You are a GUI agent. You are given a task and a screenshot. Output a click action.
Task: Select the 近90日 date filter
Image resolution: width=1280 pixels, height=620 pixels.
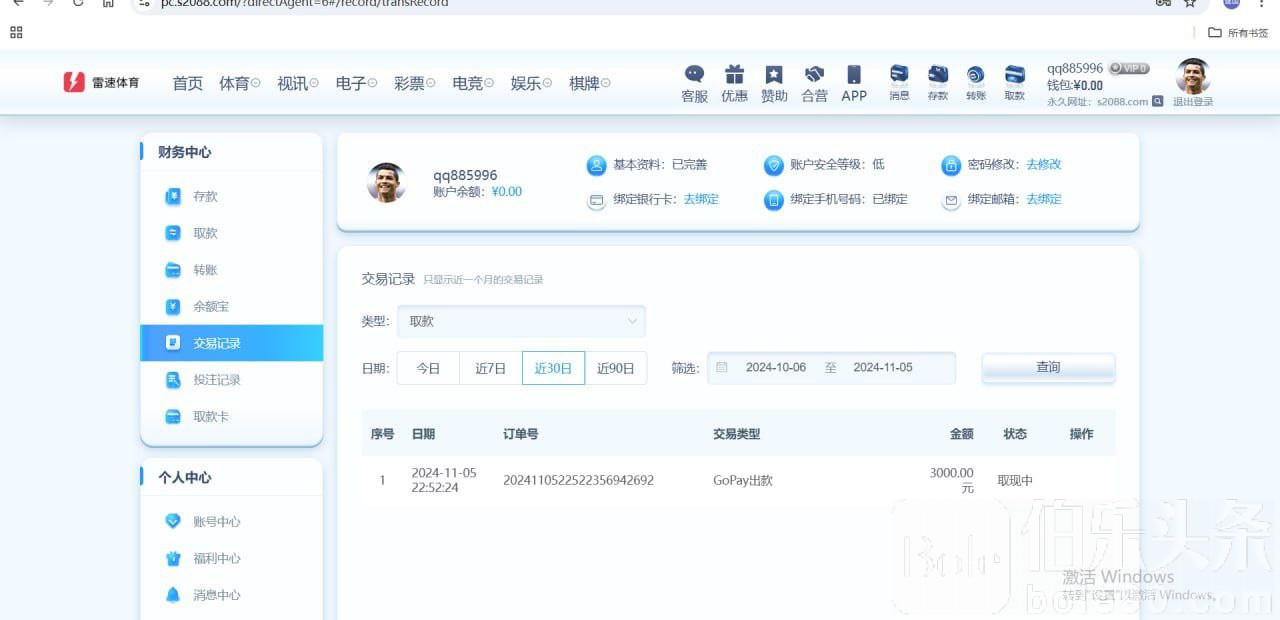click(x=615, y=368)
